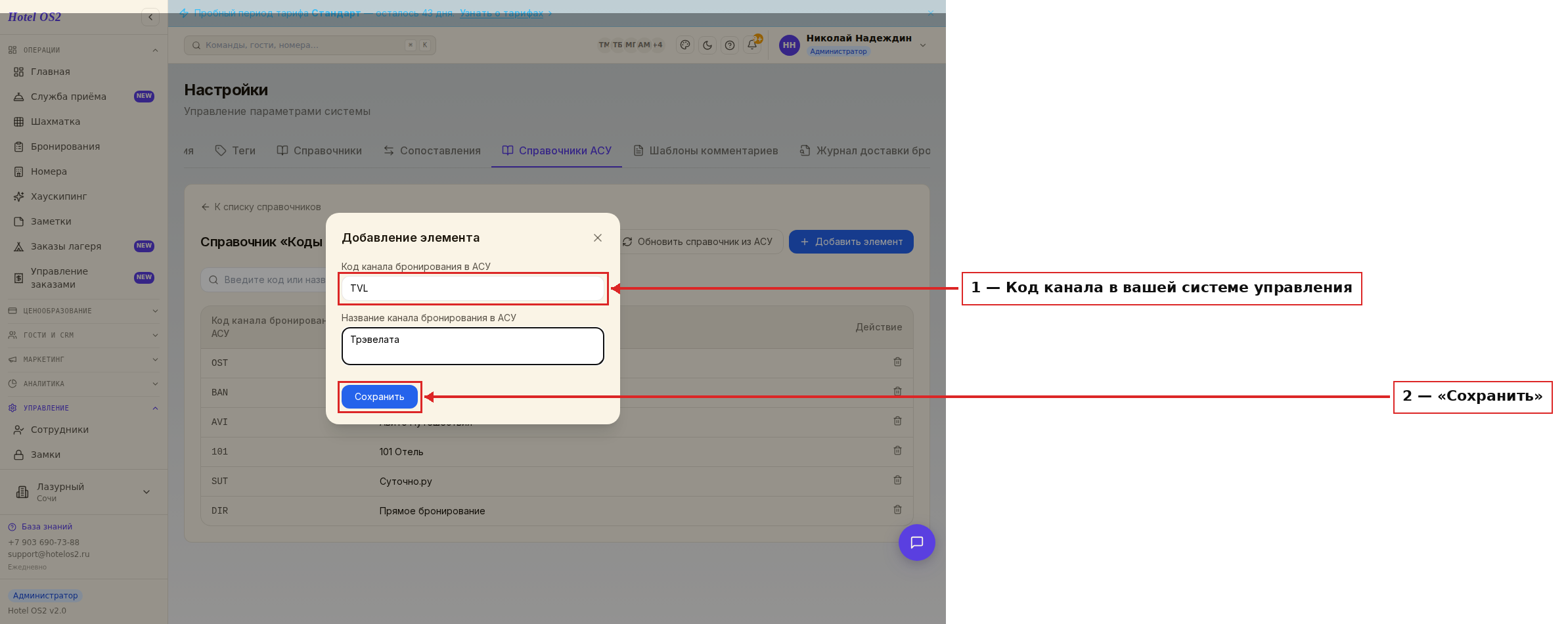
Task: Open notifications bell icon
Action: 752,45
